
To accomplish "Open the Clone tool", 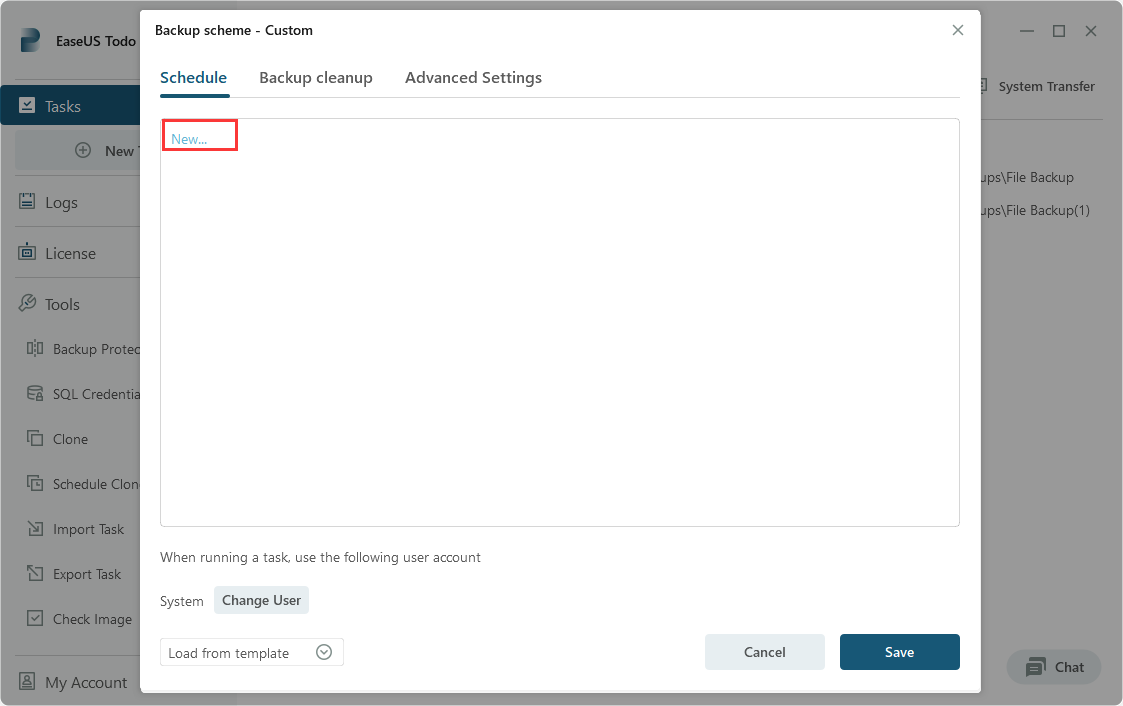I will pos(70,438).
